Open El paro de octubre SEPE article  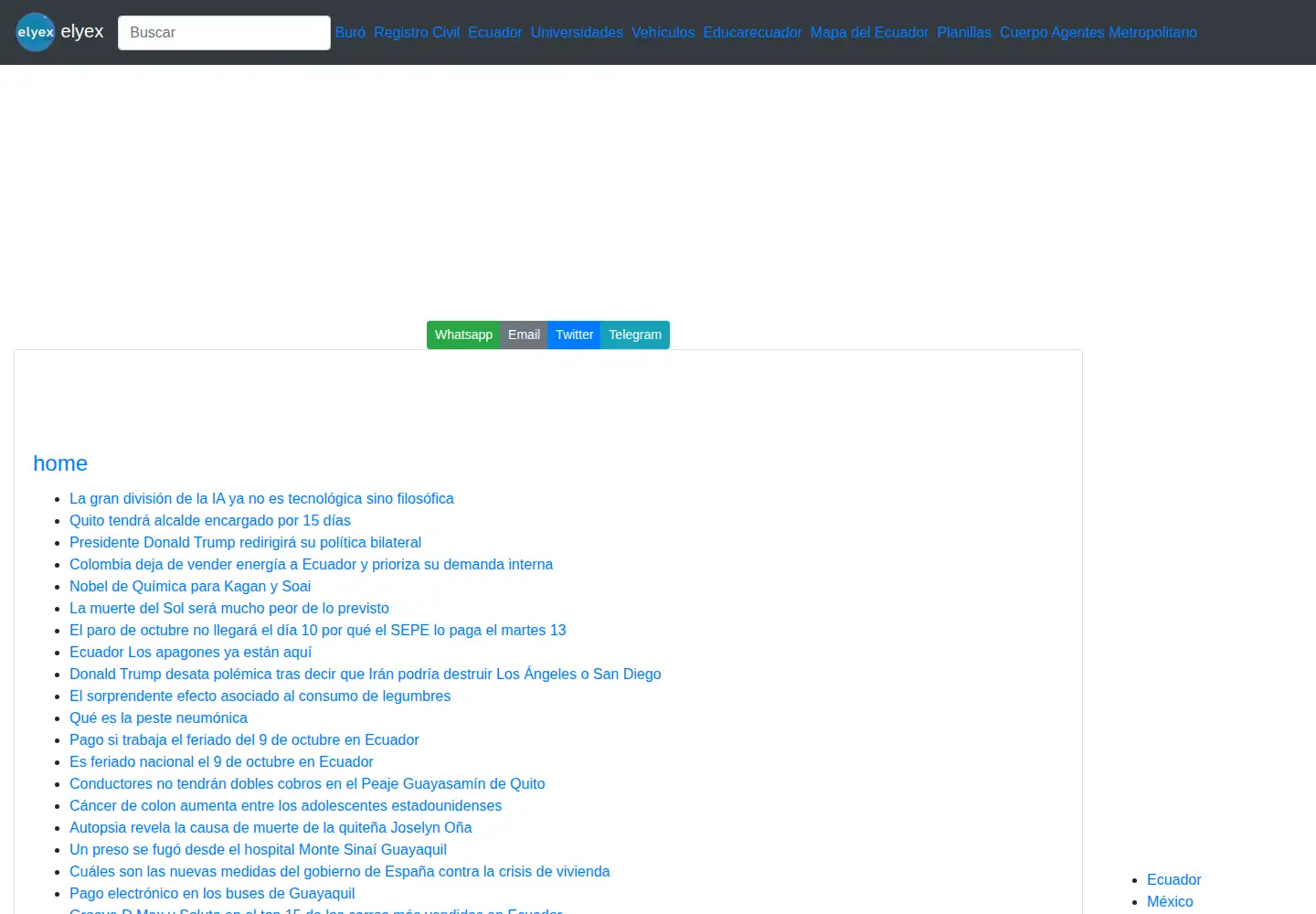(x=318, y=630)
